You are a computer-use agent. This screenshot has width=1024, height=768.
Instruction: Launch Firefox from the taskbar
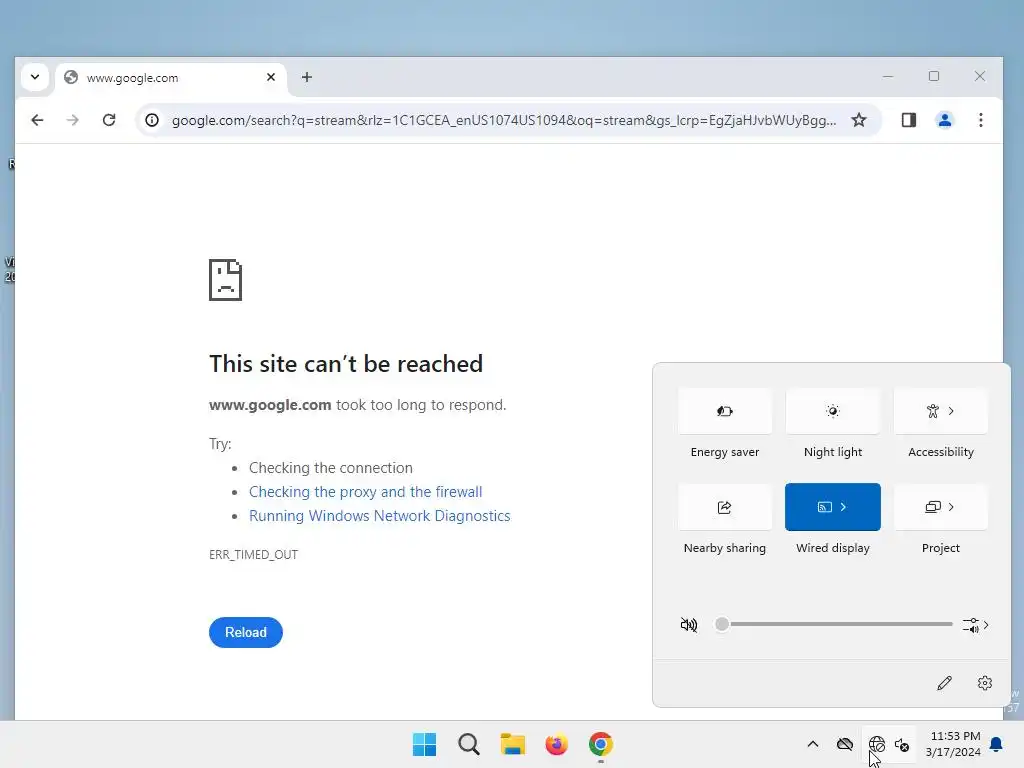click(x=556, y=744)
